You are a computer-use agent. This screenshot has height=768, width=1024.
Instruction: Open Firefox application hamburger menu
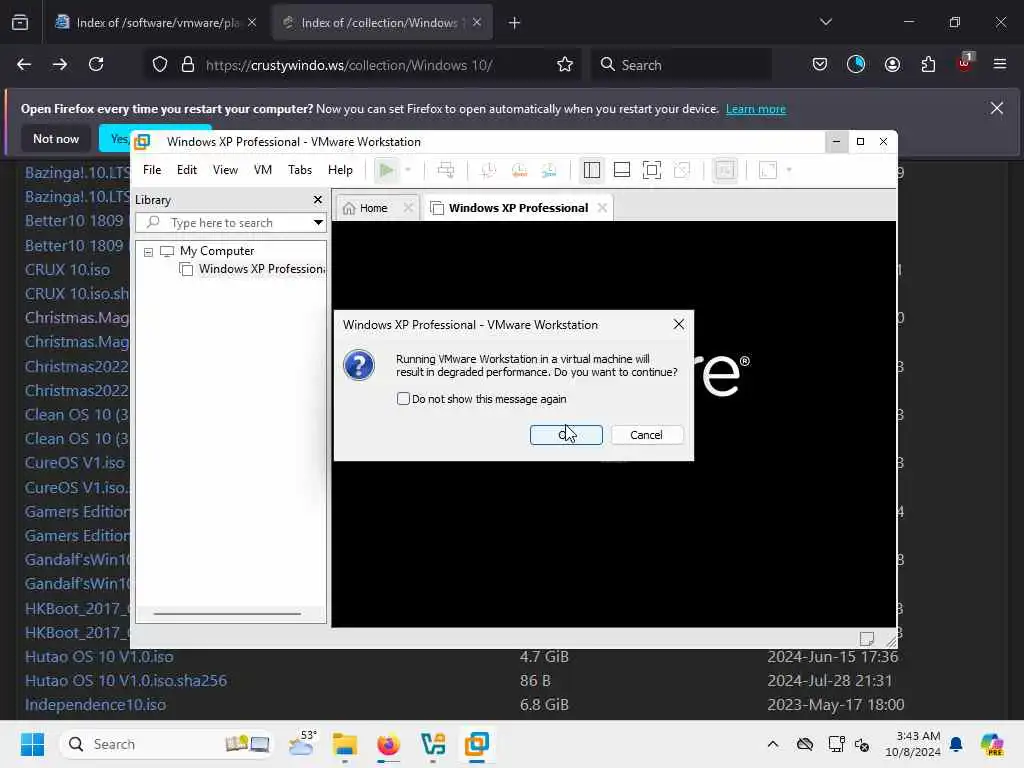[x=1000, y=65]
